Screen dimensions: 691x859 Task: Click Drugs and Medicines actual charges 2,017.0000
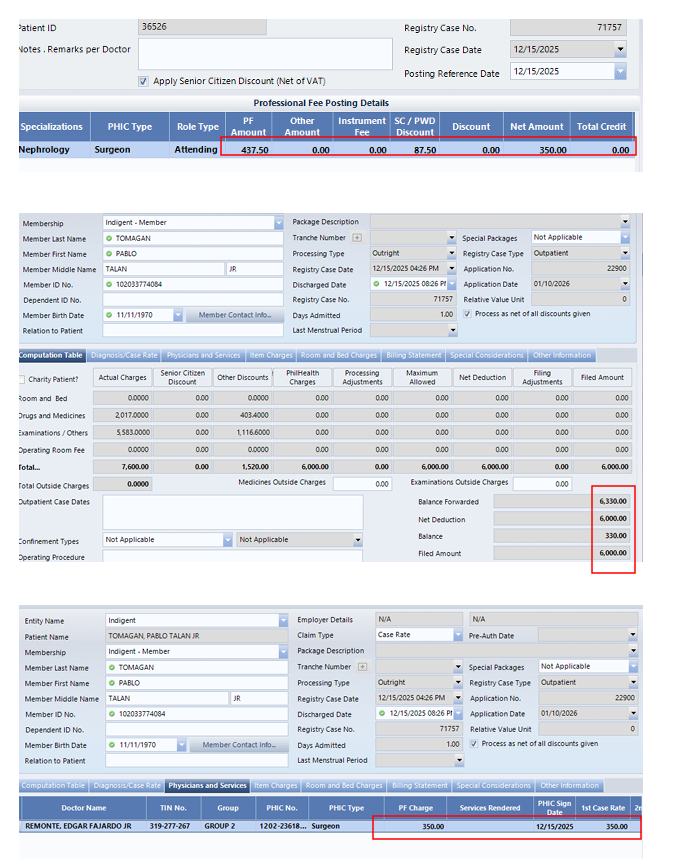122,415
